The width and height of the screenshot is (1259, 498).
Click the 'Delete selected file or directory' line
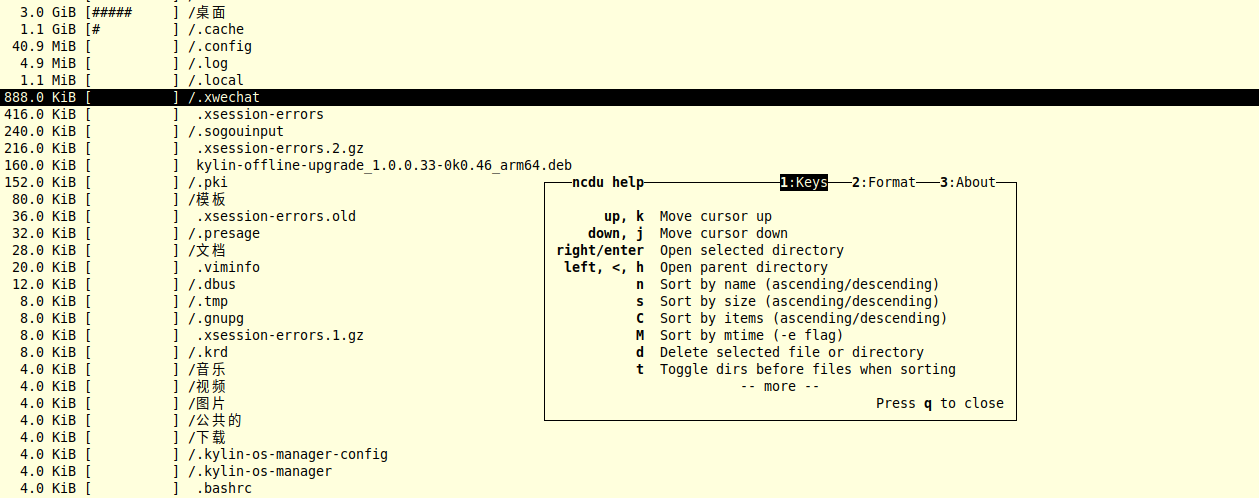point(791,352)
